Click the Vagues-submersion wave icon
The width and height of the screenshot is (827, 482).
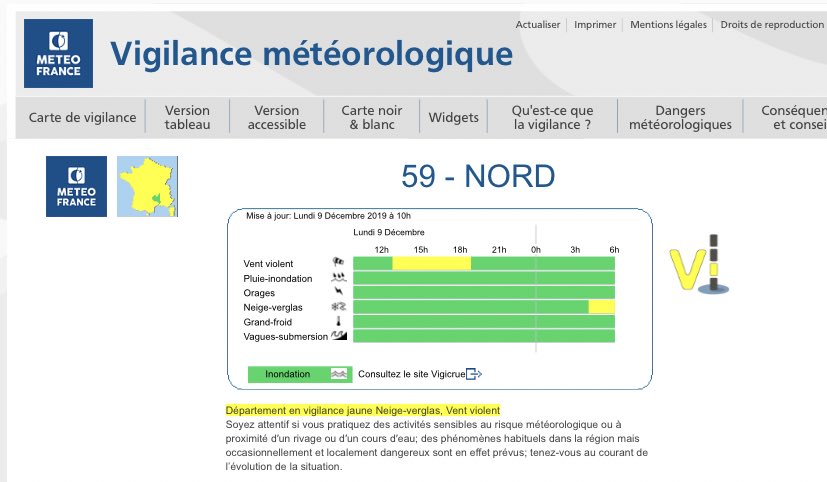pos(339,335)
